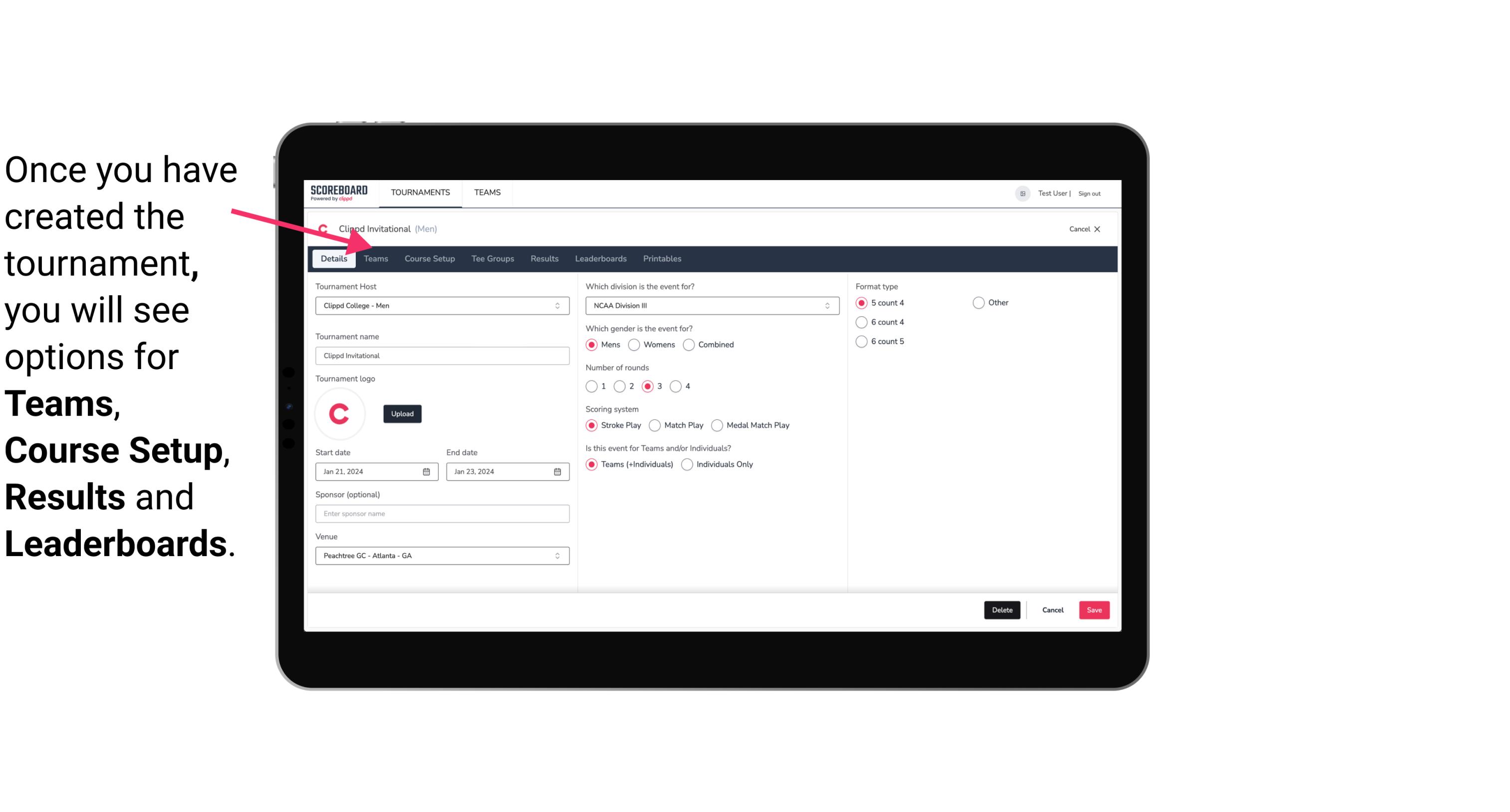Click the venue dropdown arrow
1510x812 pixels.
coord(559,555)
